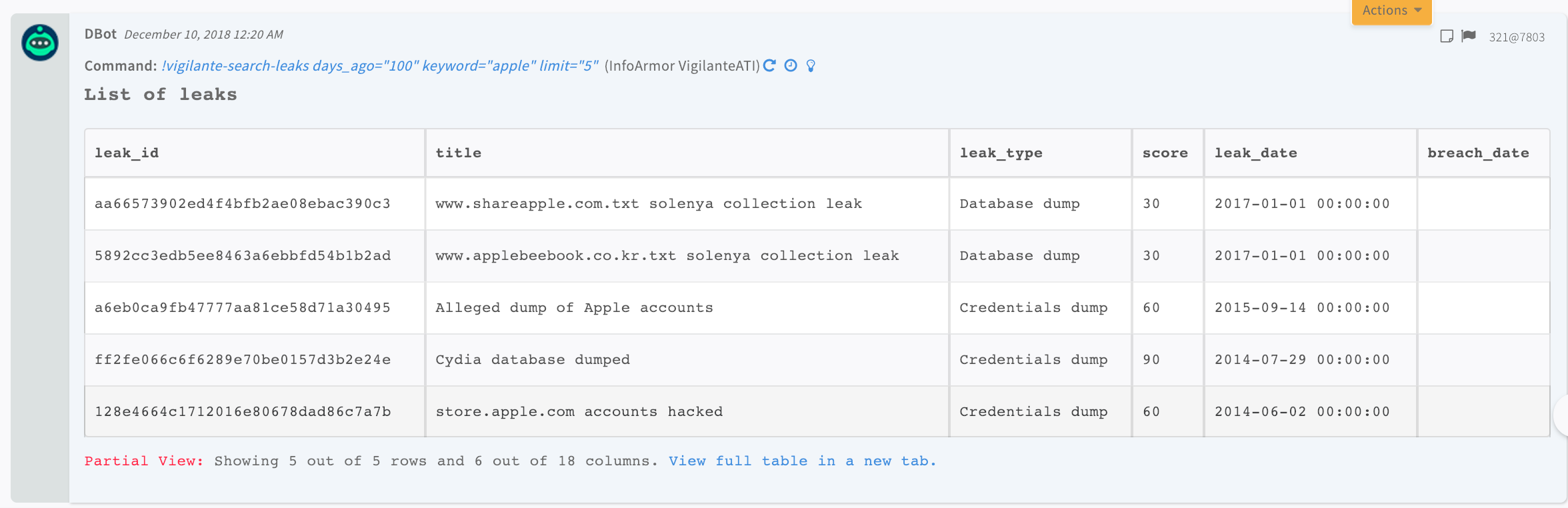Click the DBot robot avatar

40,43
